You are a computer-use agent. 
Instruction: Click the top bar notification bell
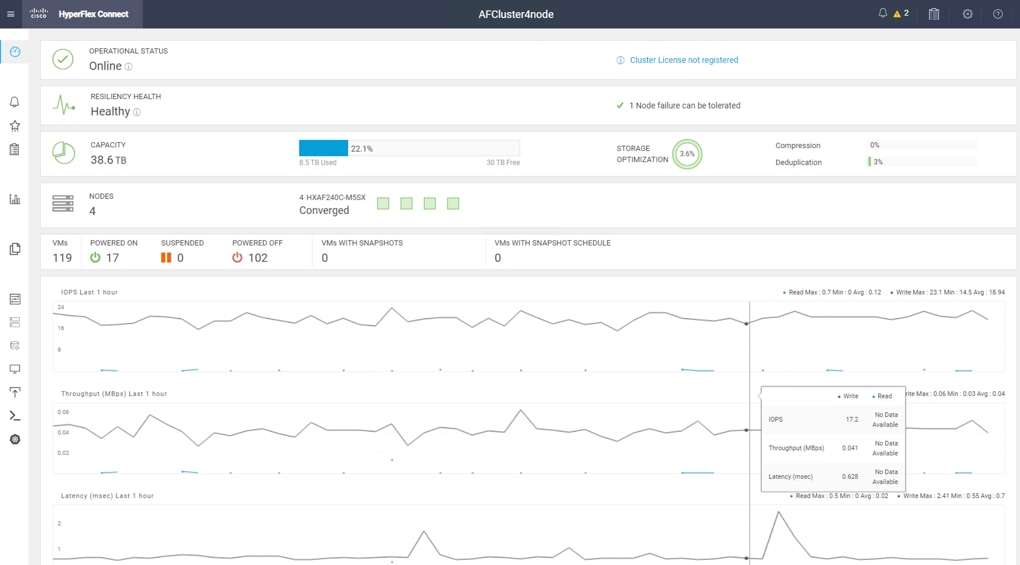pyautogui.click(x=883, y=13)
